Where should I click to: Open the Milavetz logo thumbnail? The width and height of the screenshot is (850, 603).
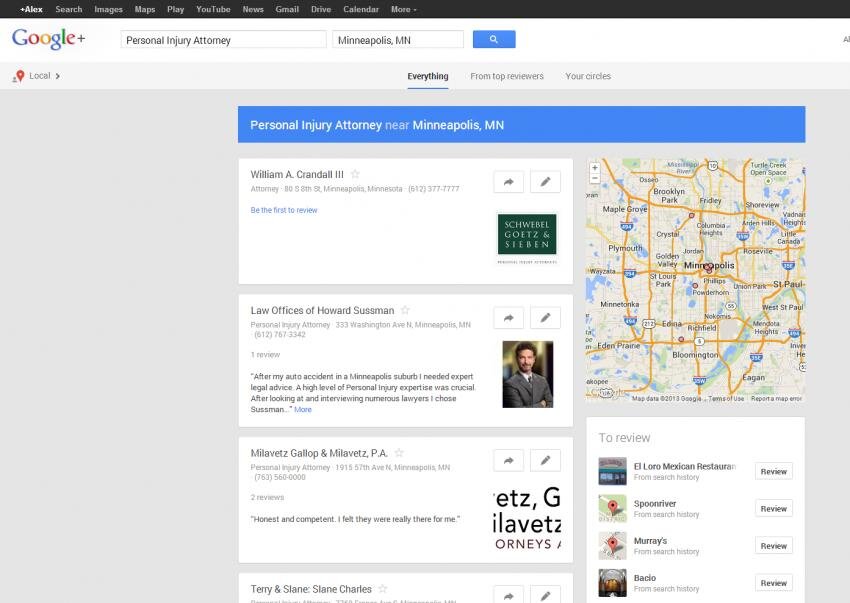527,519
